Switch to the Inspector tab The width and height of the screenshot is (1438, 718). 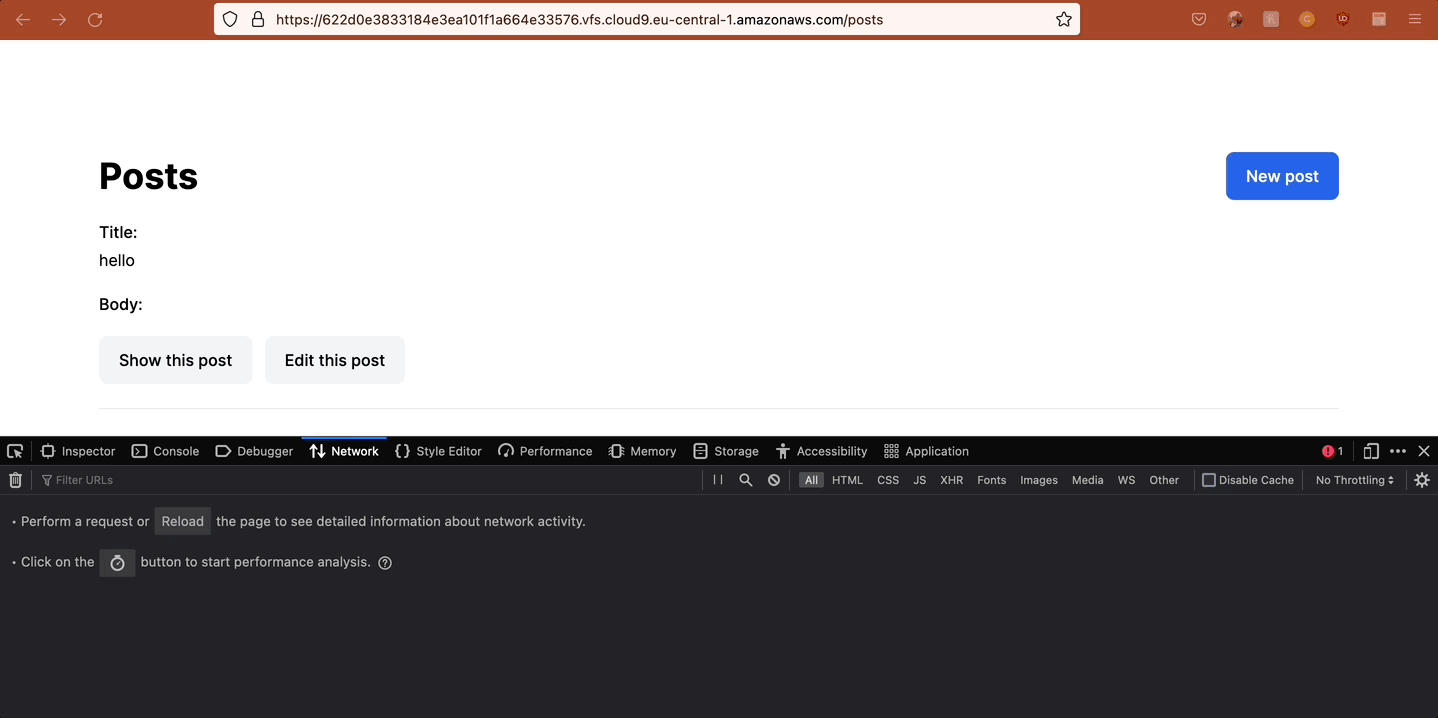[78, 451]
